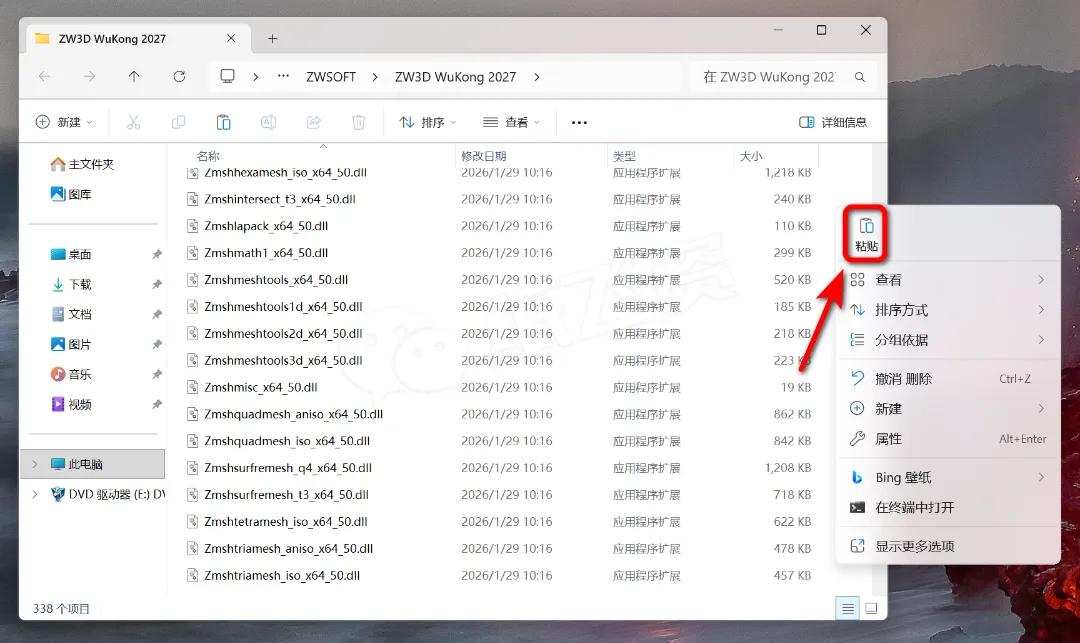Choose 撤消 删除 in context menu

948,379
